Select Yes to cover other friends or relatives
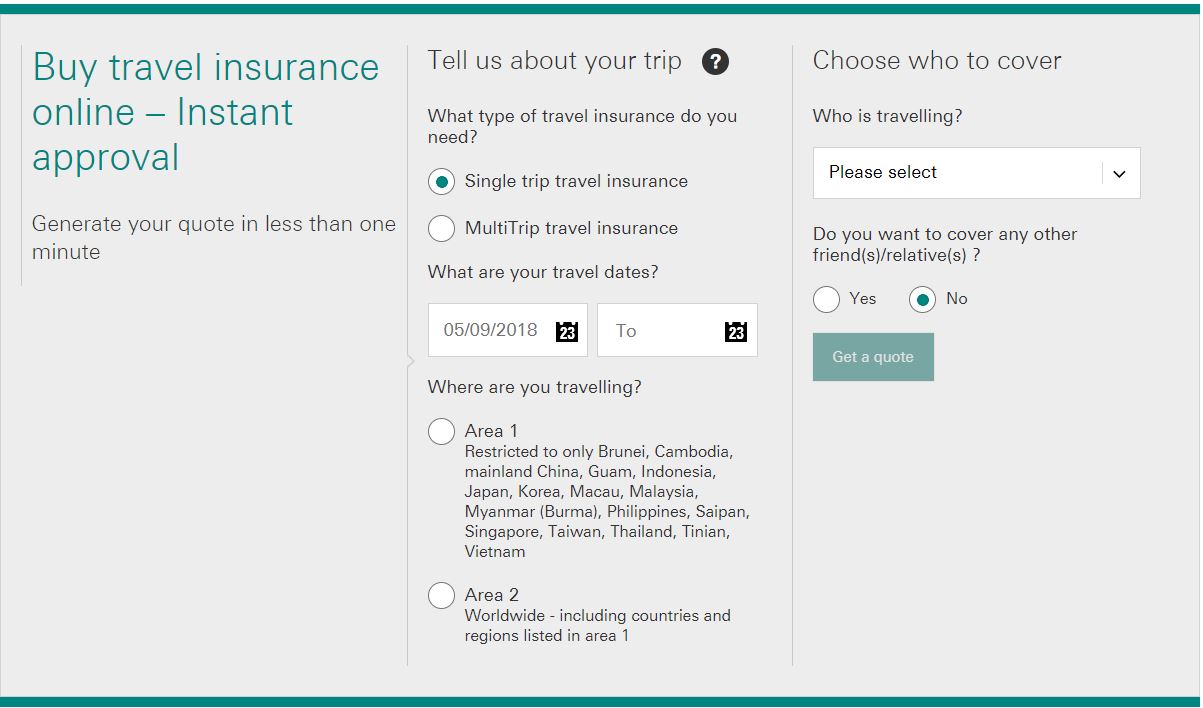This screenshot has height=708, width=1203. (827, 299)
